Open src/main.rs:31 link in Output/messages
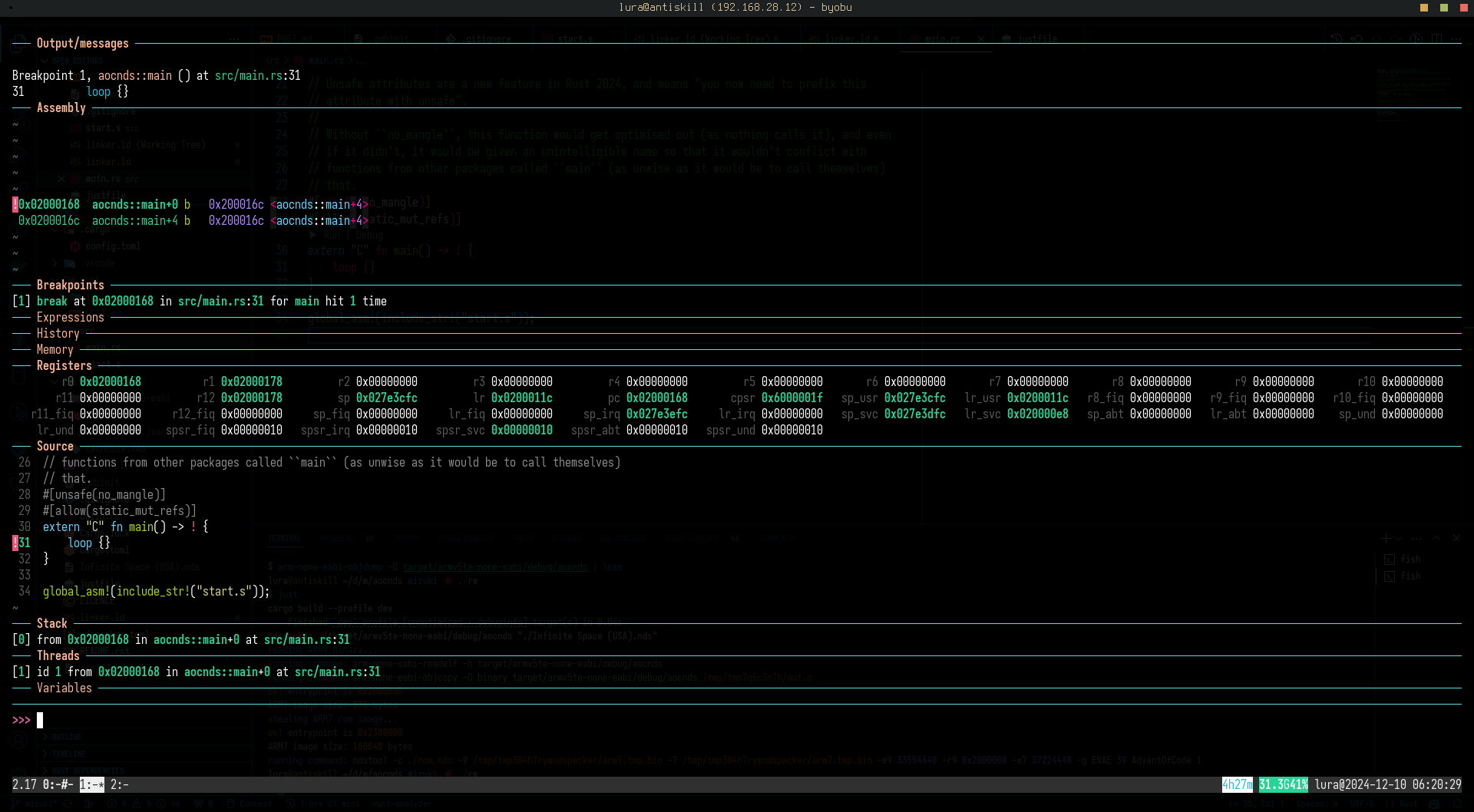This screenshot has width=1474, height=812. coord(257,75)
